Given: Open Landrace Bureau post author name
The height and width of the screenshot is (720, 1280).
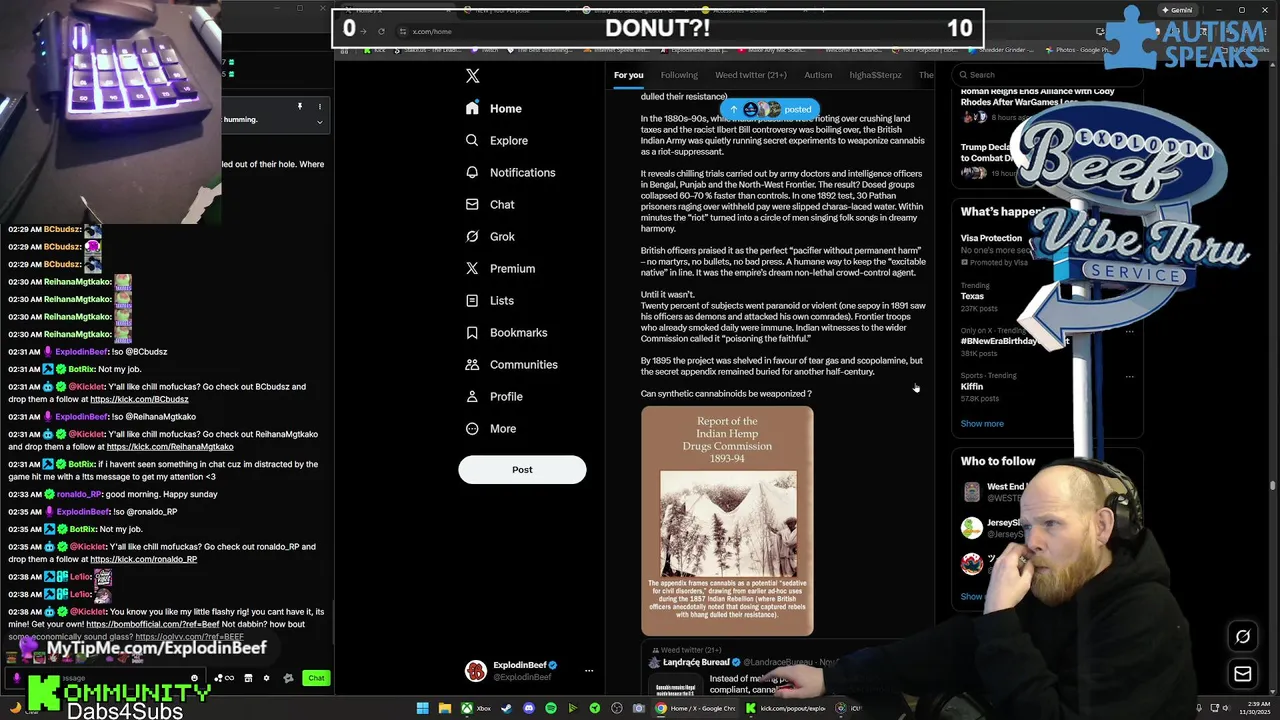Looking at the screenshot, I should click(695, 662).
